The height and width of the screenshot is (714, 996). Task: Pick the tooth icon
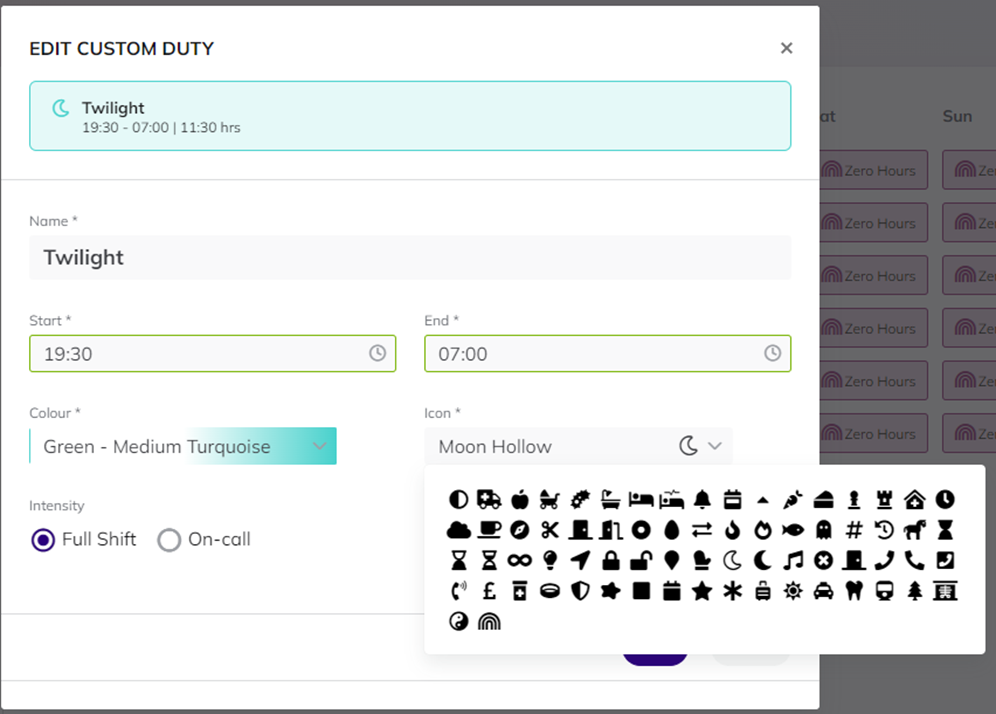click(x=854, y=591)
